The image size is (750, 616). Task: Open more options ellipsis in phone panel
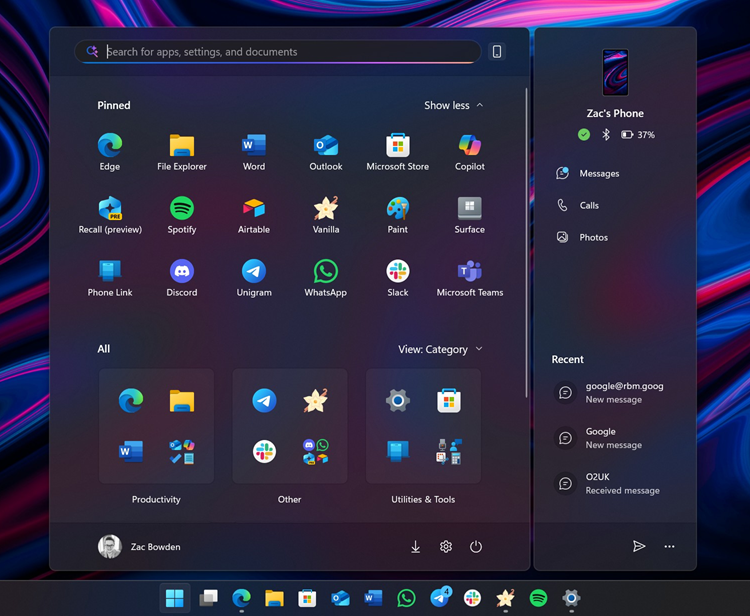pyautogui.click(x=669, y=546)
